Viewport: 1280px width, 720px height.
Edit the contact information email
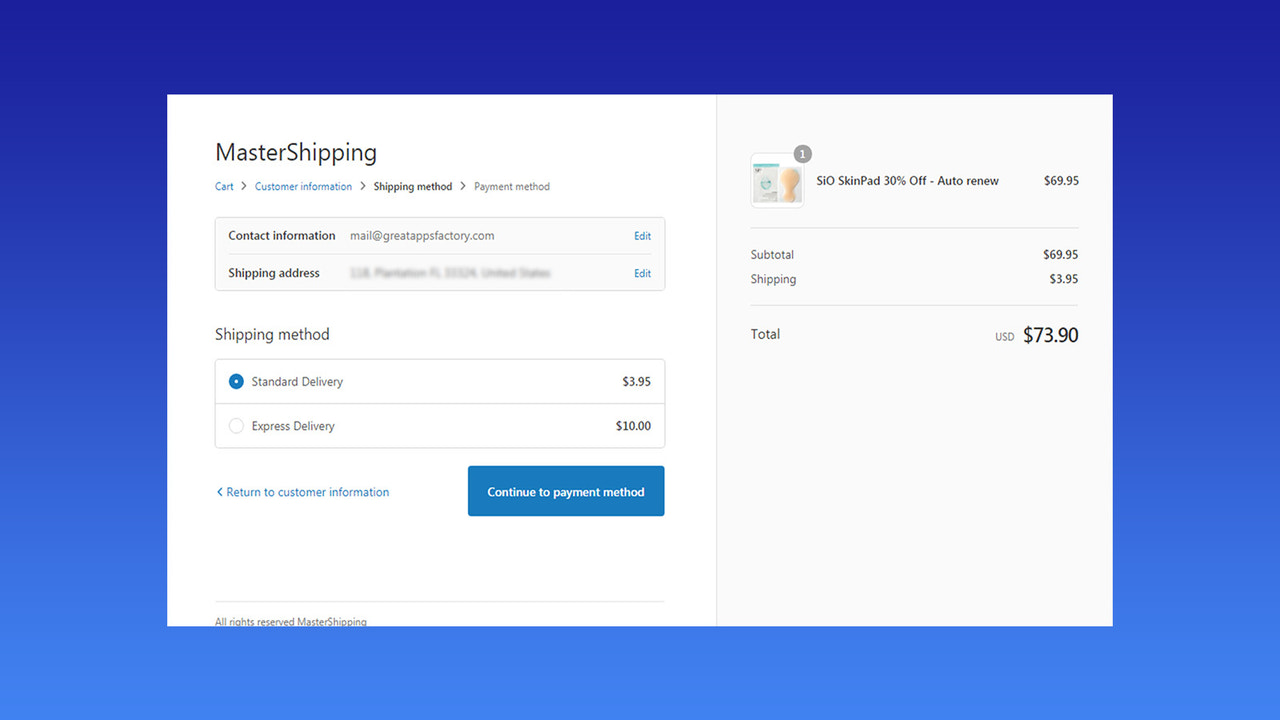tap(642, 235)
